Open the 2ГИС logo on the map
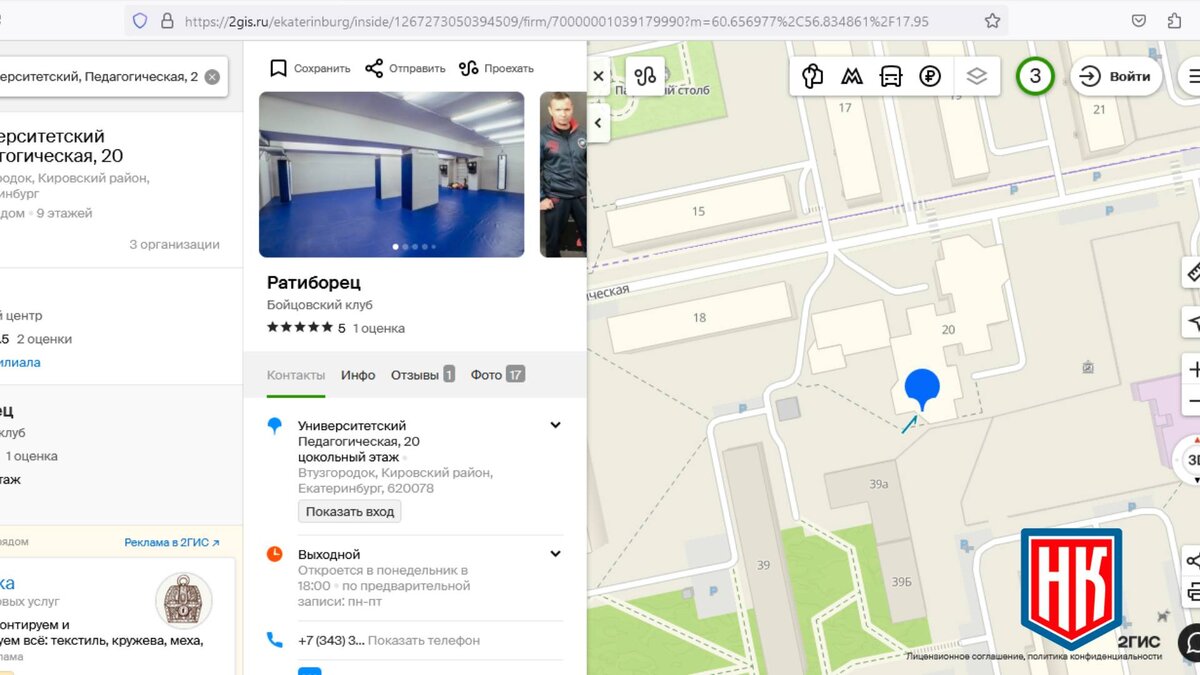Image resolution: width=1200 pixels, height=675 pixels. point(1139,641)
